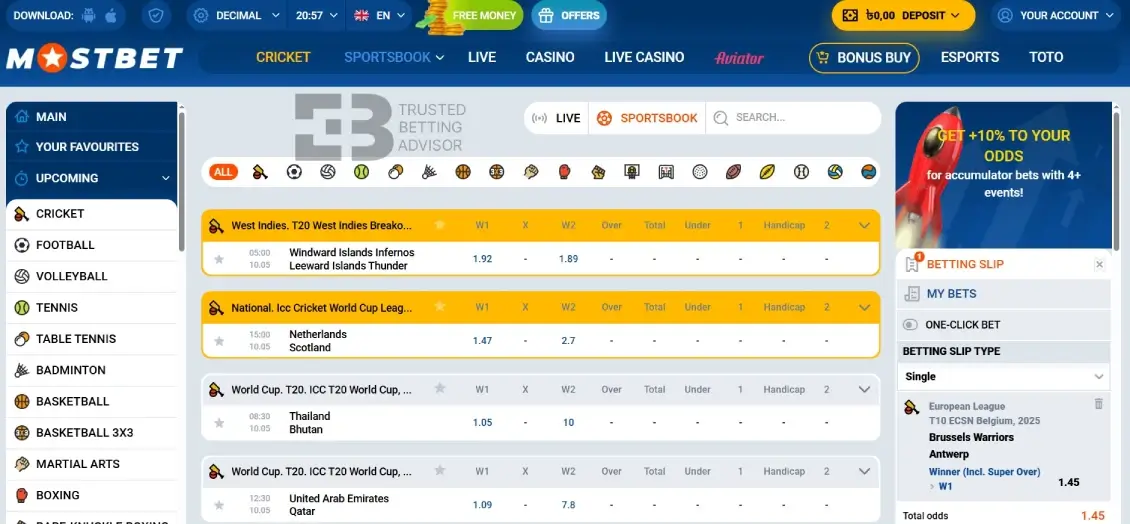Image resolution: width=1130 pixels, height=524 pixels.
Task: Favourite the Netherlands vs Scotland match star
Action: pyautogui.click(x=219, y=341)
